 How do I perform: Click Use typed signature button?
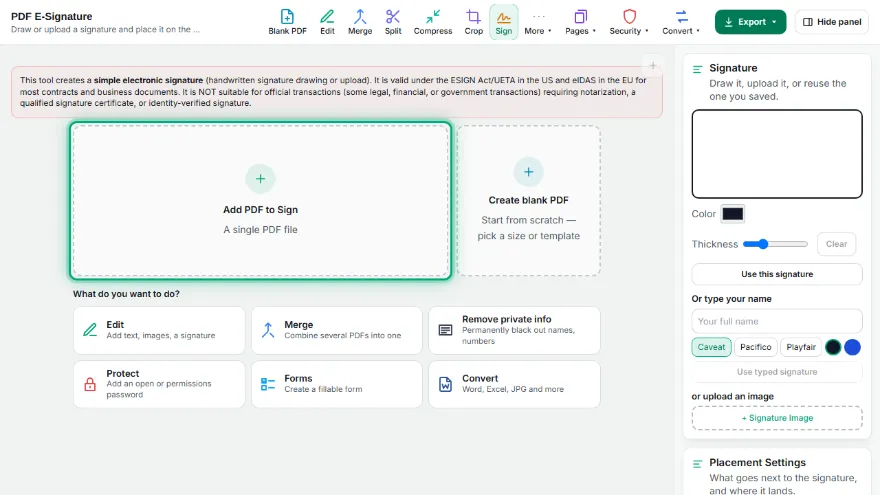click(777, 372)
